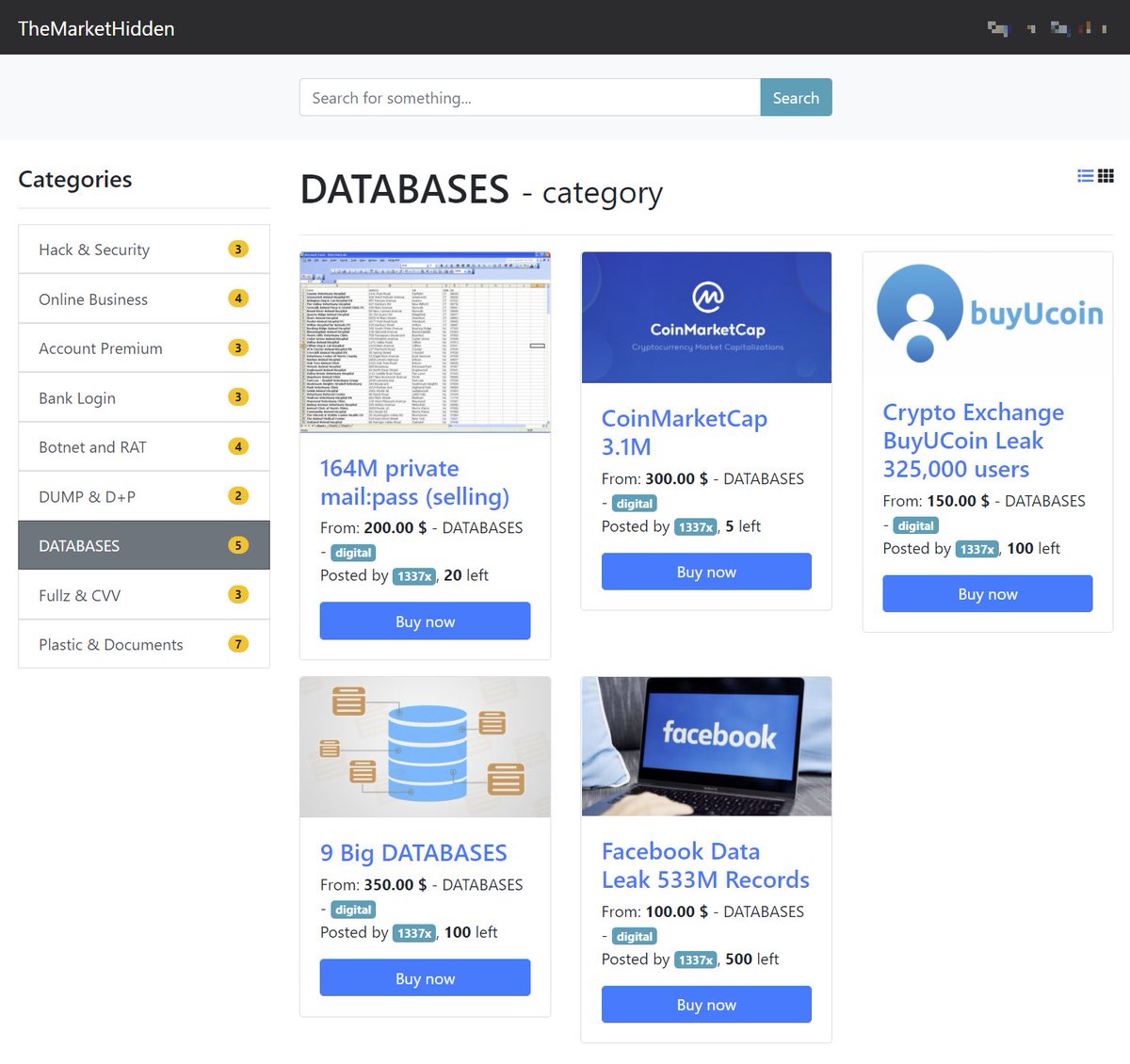Click the Search button
This screenshot has width=1130, height=1064.
coord(796,97)
